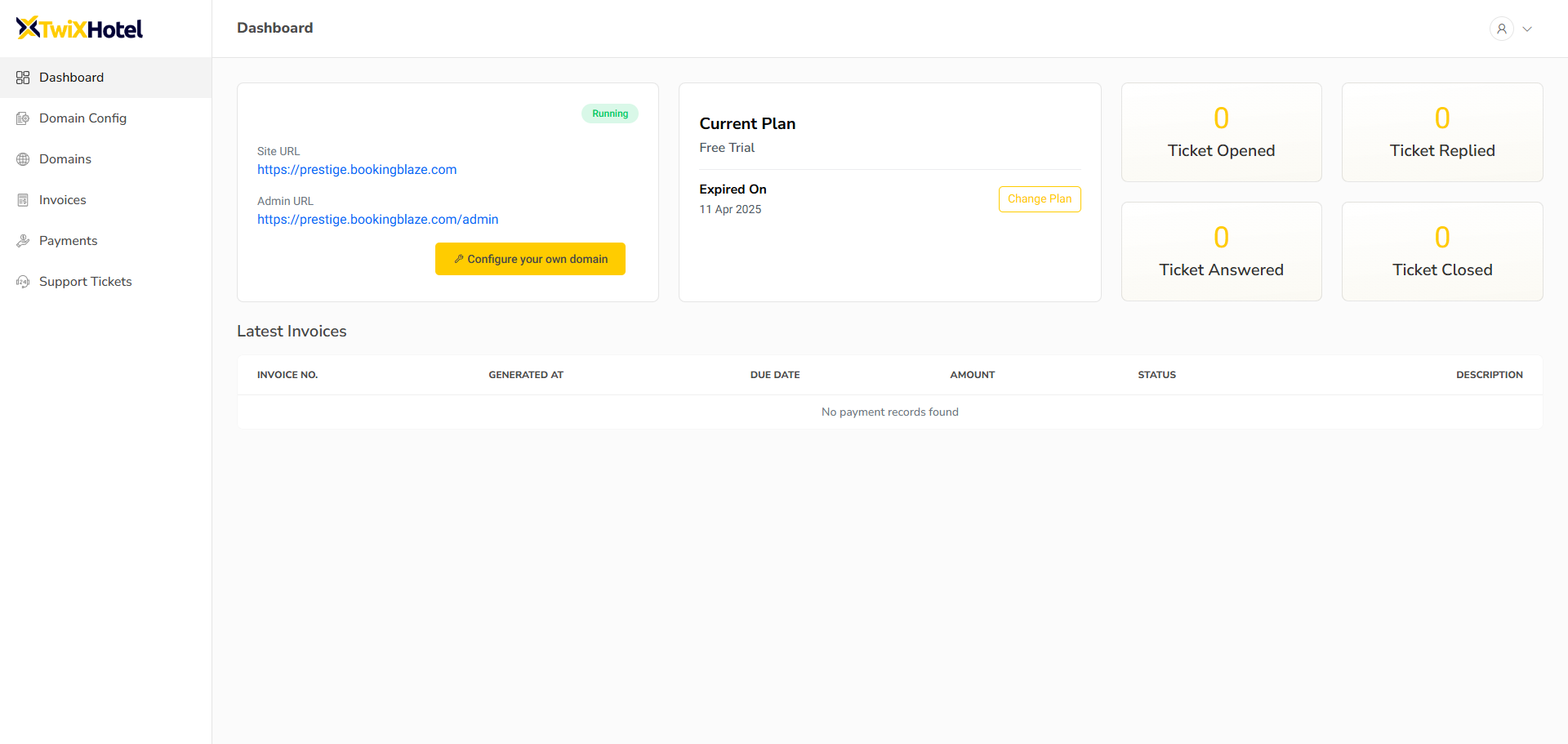Image resolution: width=1568 pixels, height=744 pixels.
Task: Open the Admin URL link
Action: click(x=377, y=220)
